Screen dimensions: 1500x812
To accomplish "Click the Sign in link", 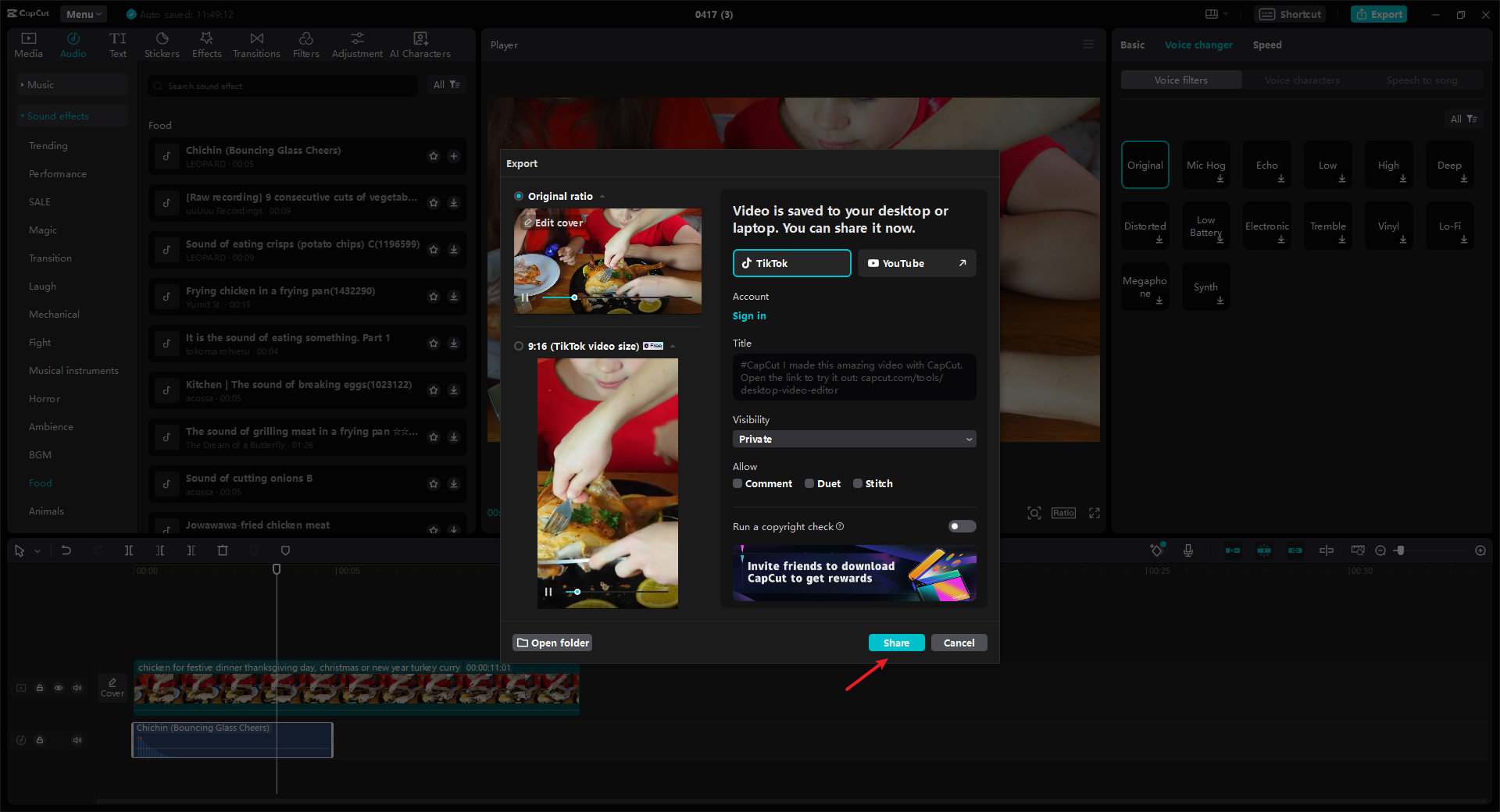I will [x=749, y=315].
